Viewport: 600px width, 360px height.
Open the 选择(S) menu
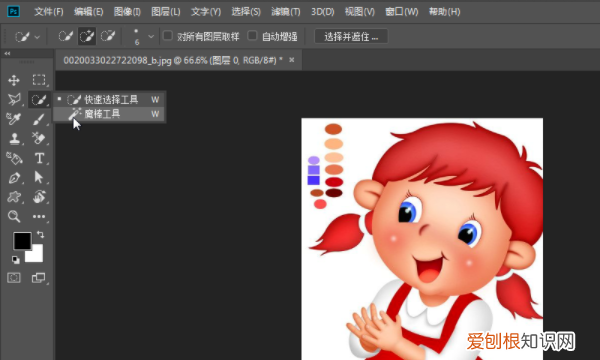click(246, 12)
